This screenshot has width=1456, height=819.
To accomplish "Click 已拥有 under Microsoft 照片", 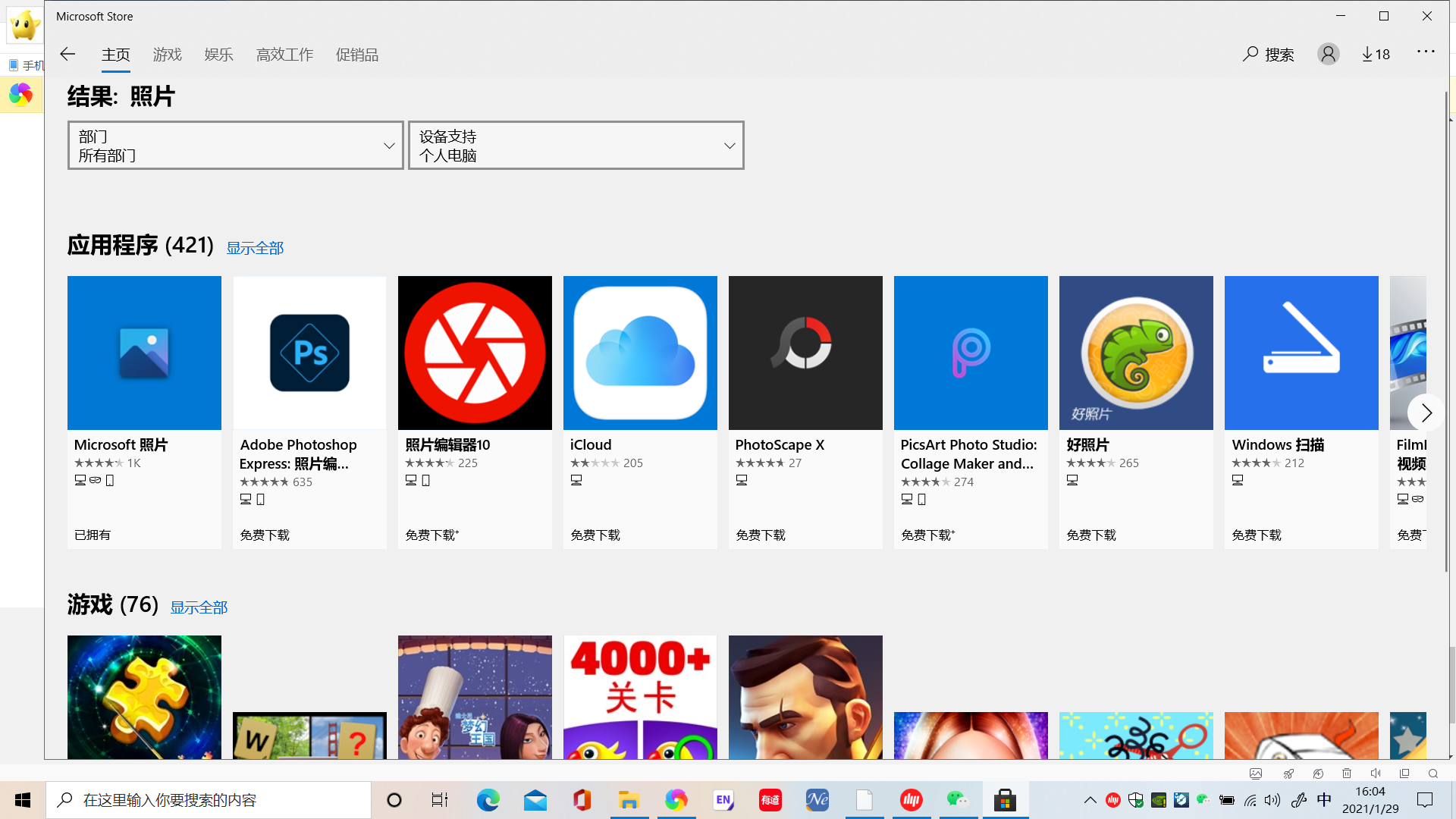I will pos(93,535).
